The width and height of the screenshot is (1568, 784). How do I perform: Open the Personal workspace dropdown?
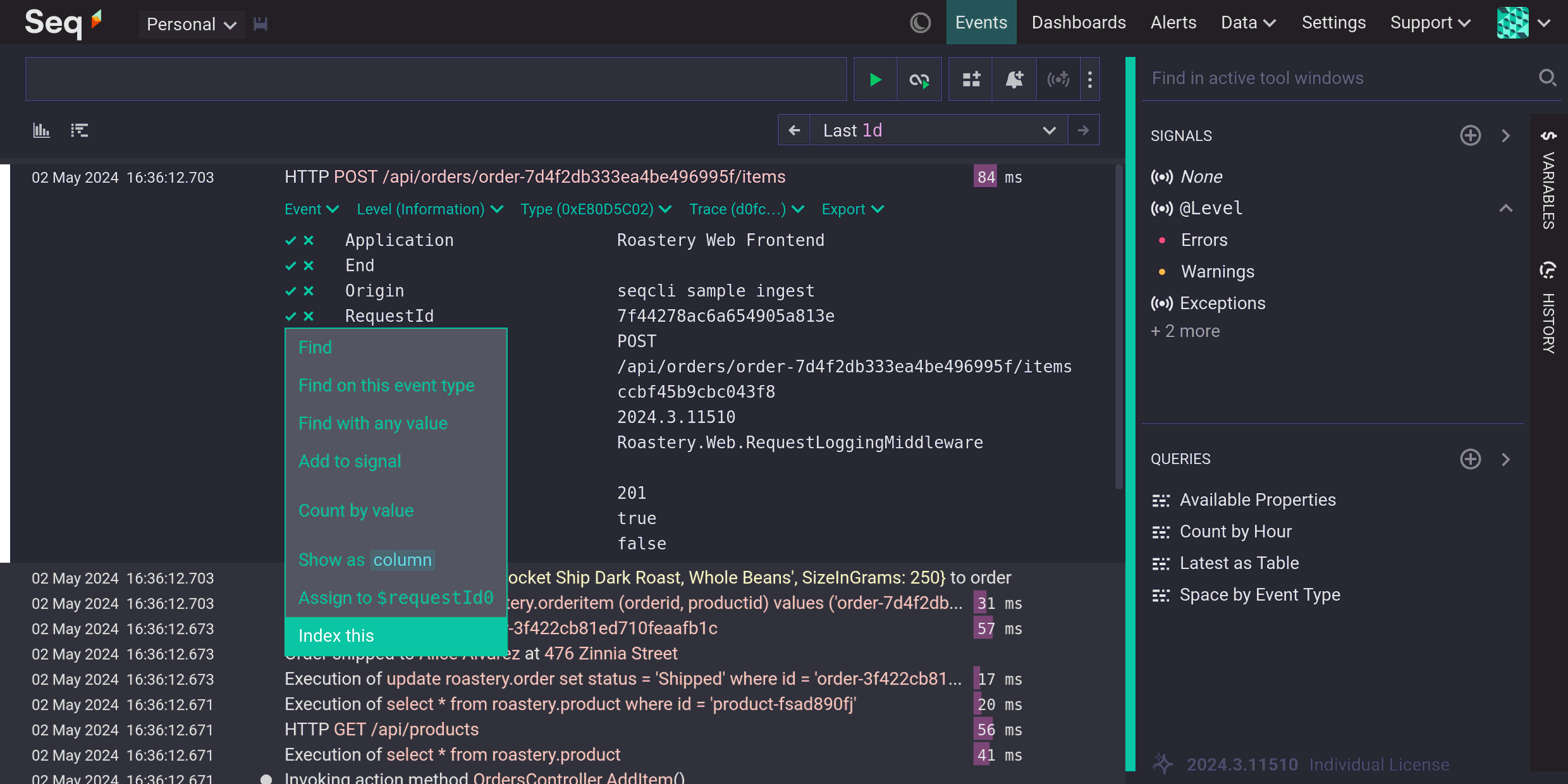click(192, 24)
